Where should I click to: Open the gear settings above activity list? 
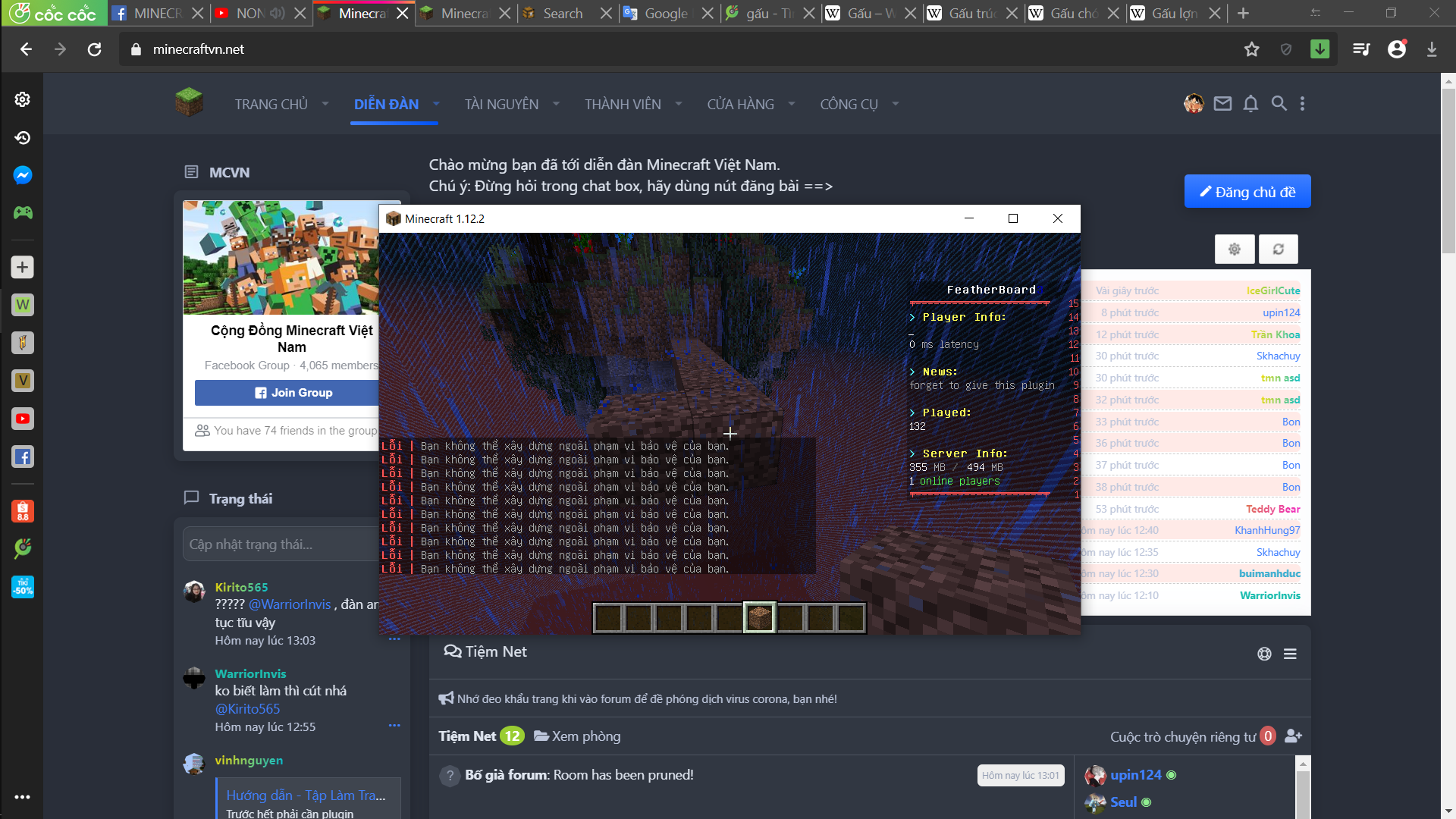tap(1234, 249)
